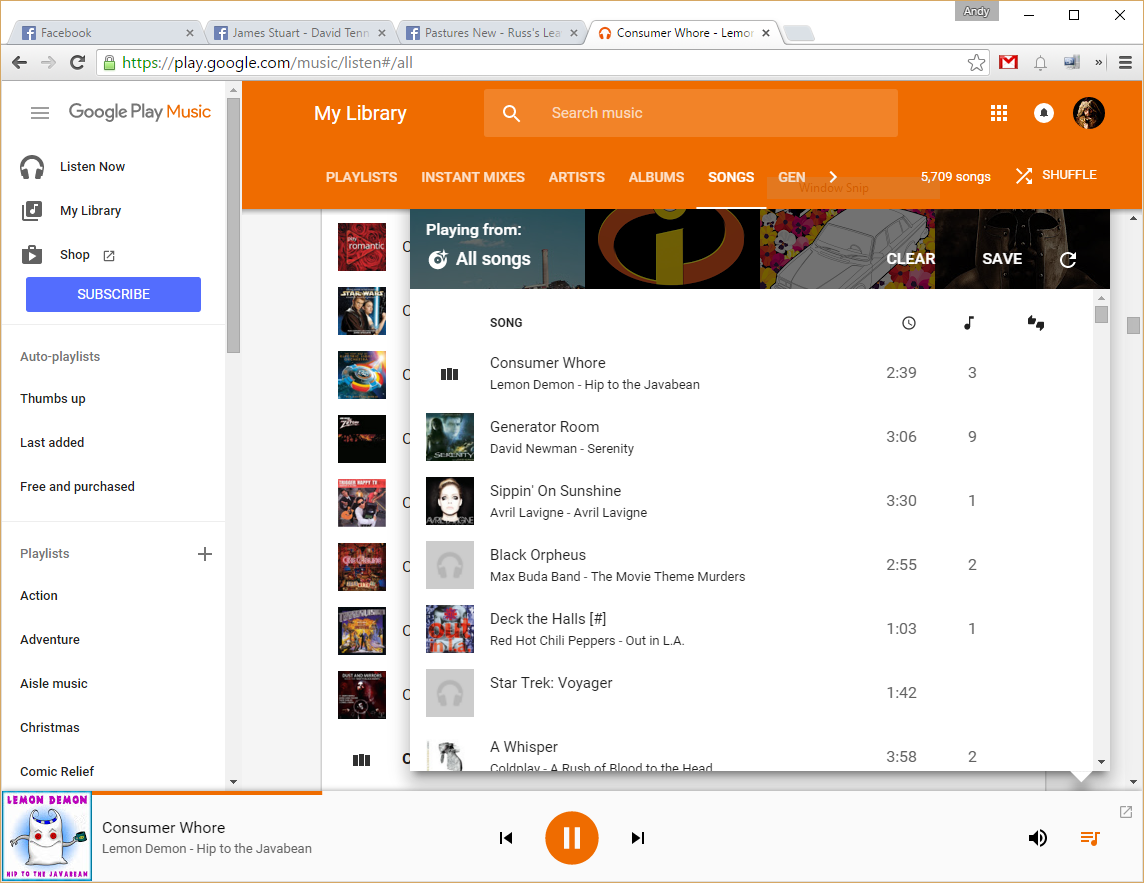Open the Aisle music playlist
Image resolution: width=1144 pixels, height=883 pixels.
pos(54,684)
